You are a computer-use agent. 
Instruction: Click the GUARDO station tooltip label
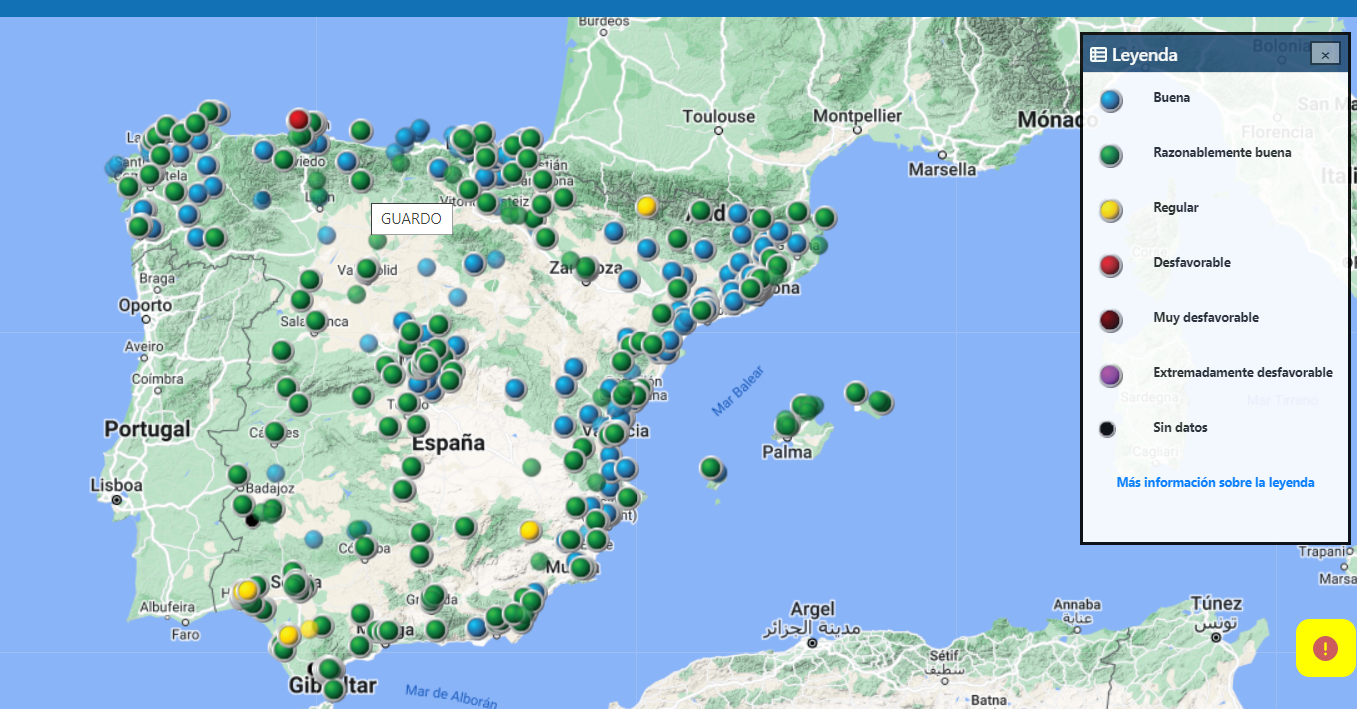411,219
